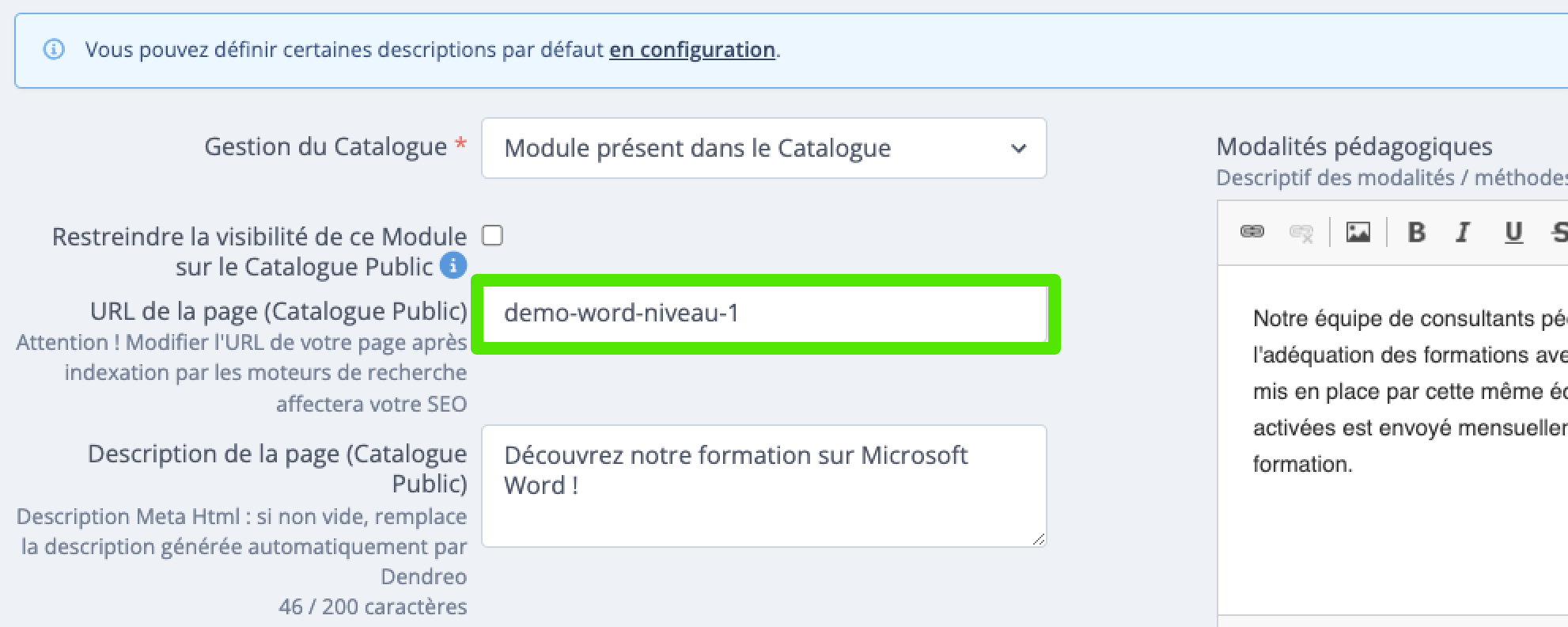Click the info icon in the top banner
This screenshot has width=1568, height=627.
point(54,50)
